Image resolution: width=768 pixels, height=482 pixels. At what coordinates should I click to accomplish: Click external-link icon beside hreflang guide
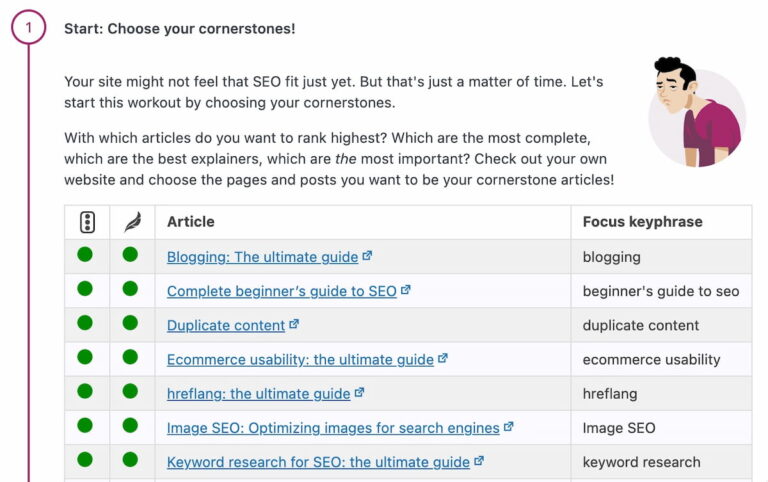(360, 392)
